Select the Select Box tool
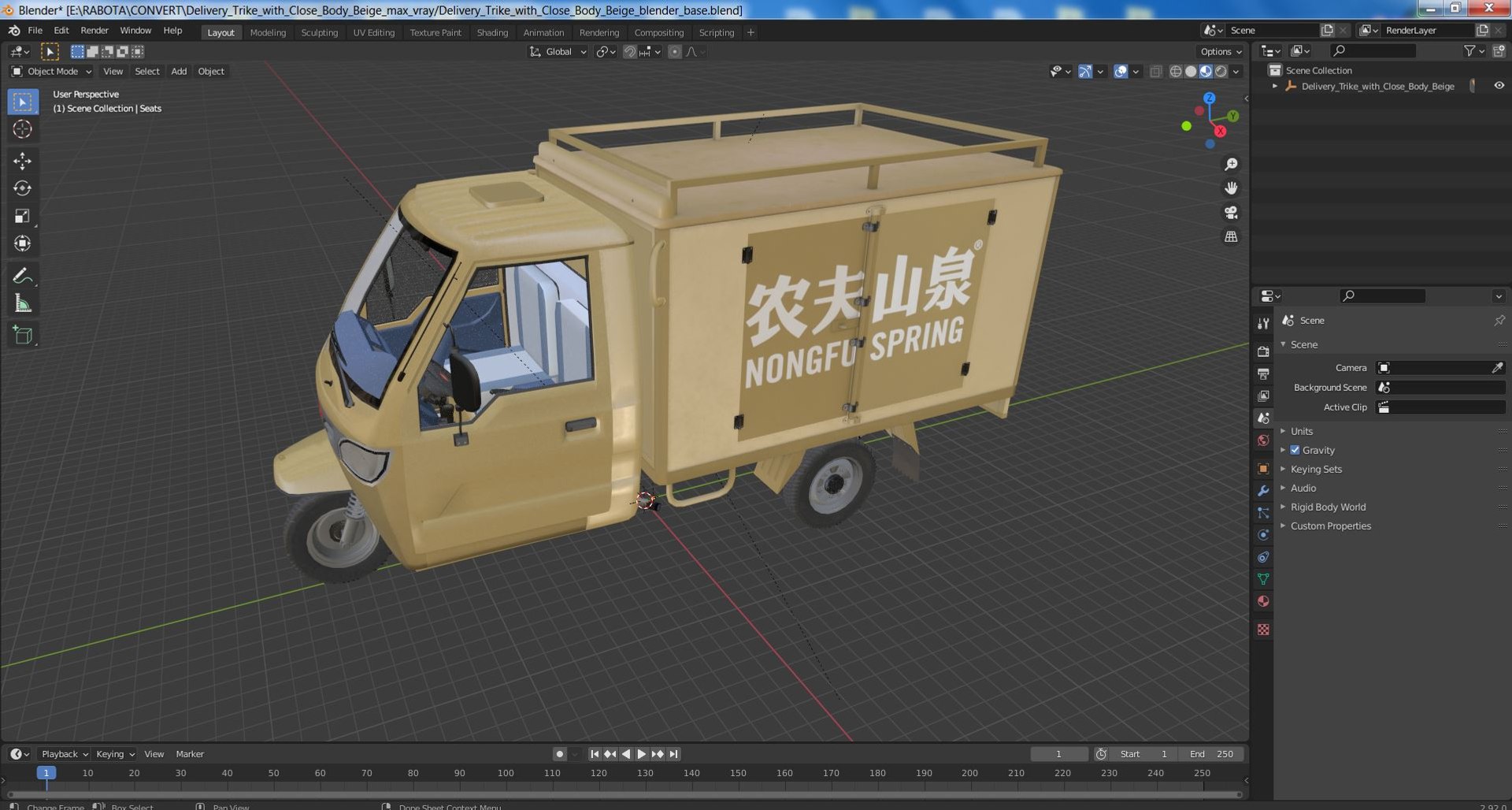Viewport: 1512px width, 810px height. click(22, 102)
